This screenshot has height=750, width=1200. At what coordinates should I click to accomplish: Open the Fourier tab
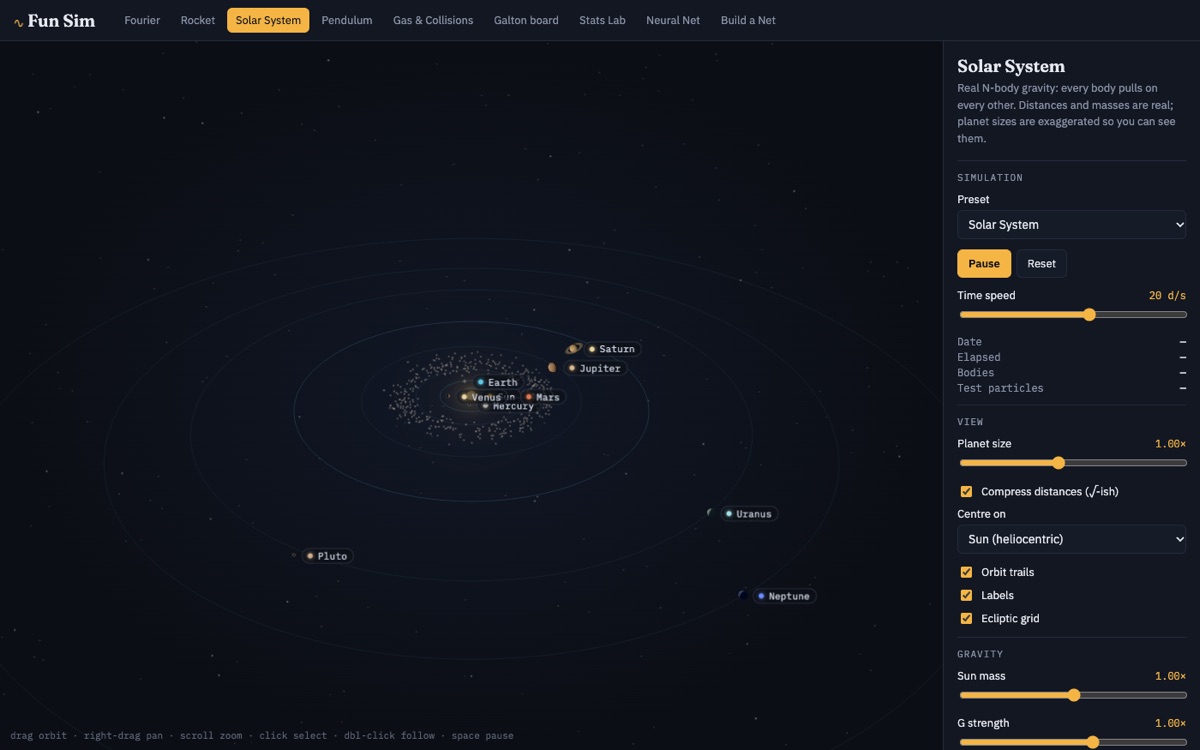point(142,20)
